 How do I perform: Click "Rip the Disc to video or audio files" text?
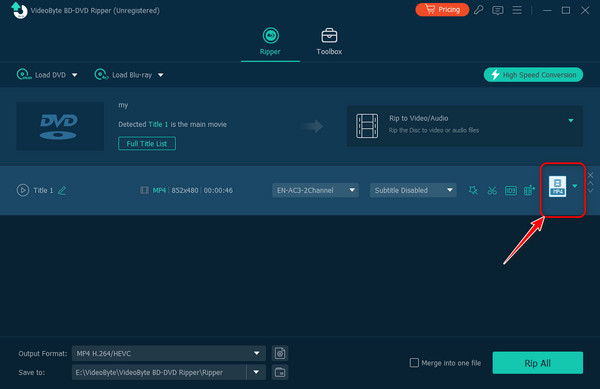tap(434, 130)
